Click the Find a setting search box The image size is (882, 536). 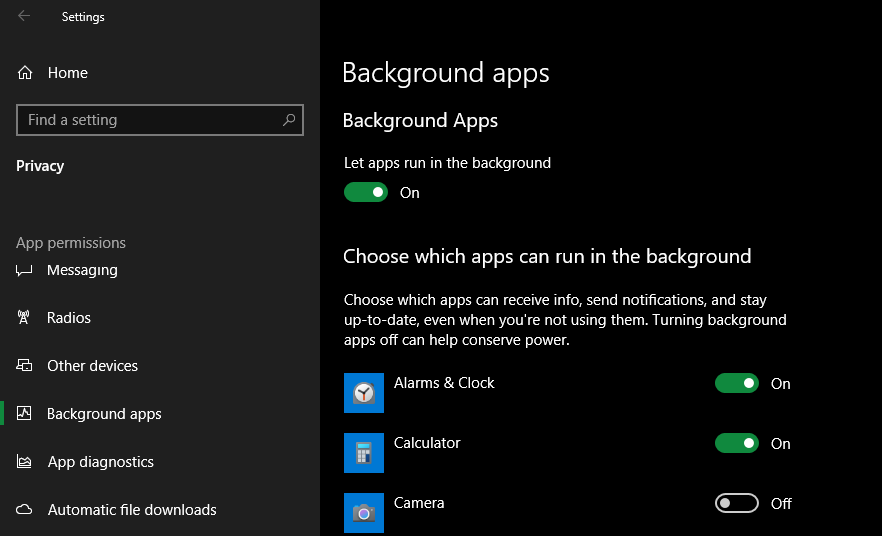tap(160, 120)
